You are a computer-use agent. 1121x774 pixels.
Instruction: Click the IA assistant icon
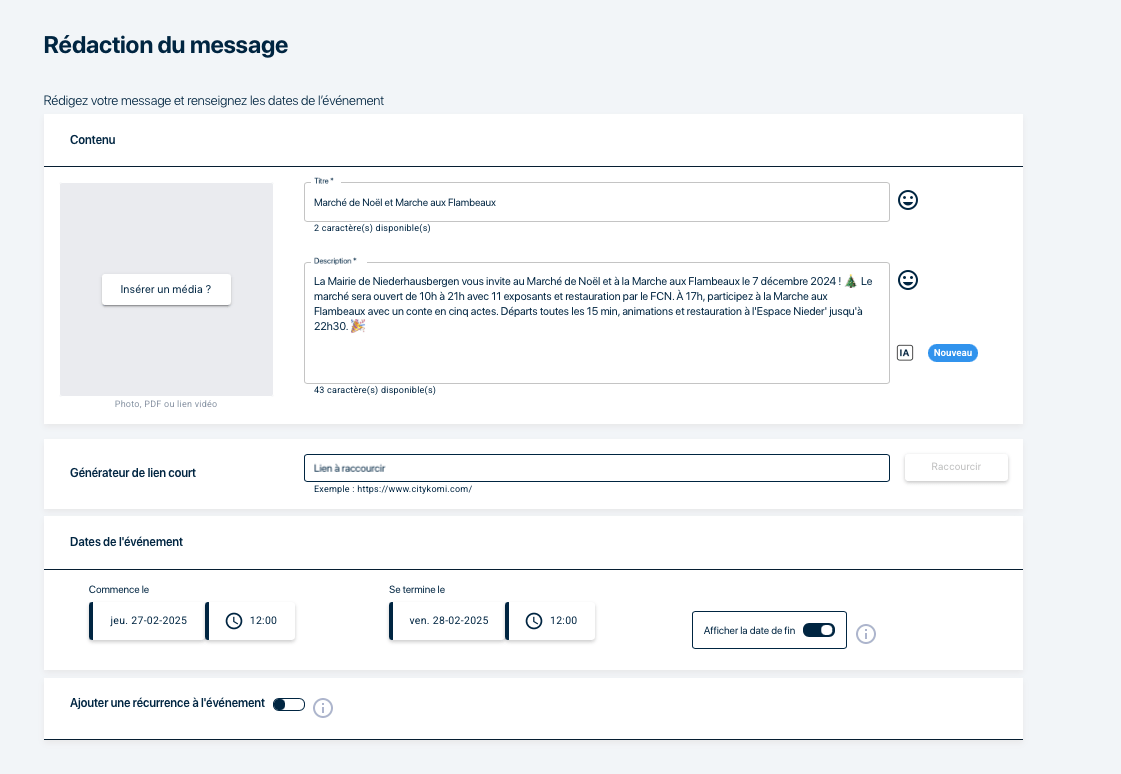coord(905,353)
